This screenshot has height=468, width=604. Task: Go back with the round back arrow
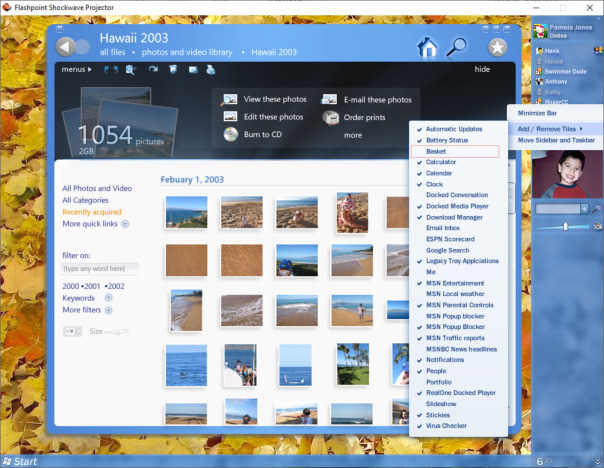click(66, 47)
